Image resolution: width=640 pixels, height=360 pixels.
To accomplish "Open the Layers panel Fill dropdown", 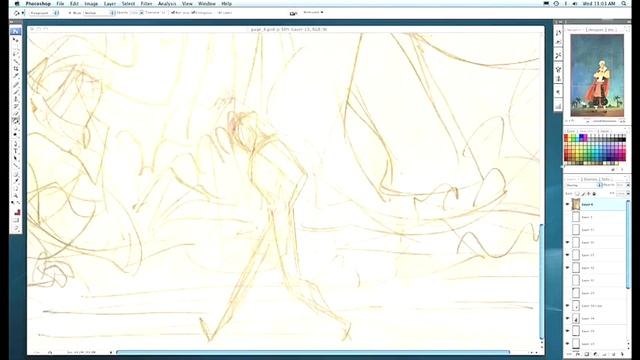I will pos(628,193).
